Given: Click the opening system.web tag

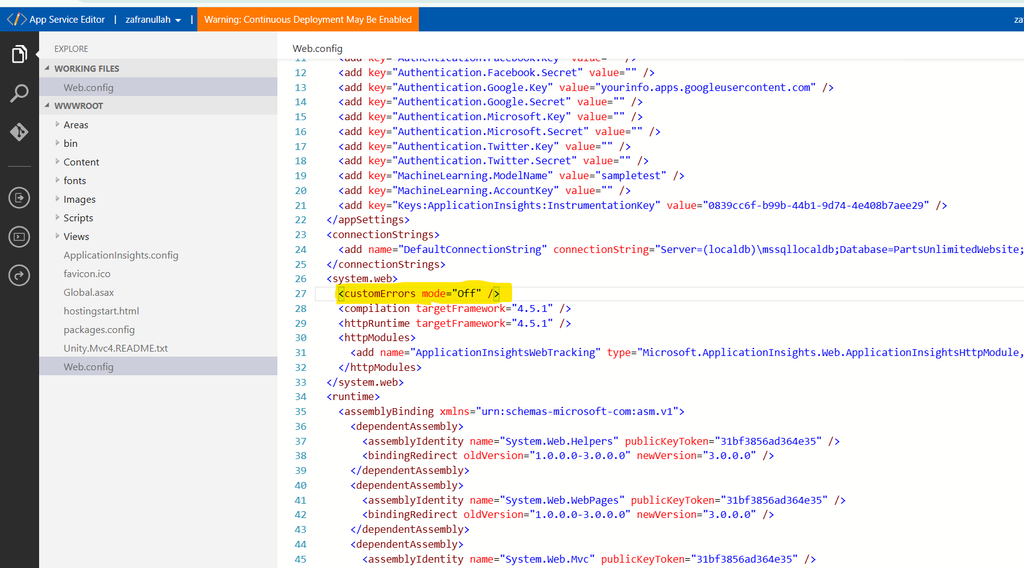Looking at the screenshot, I should [362, 279].
